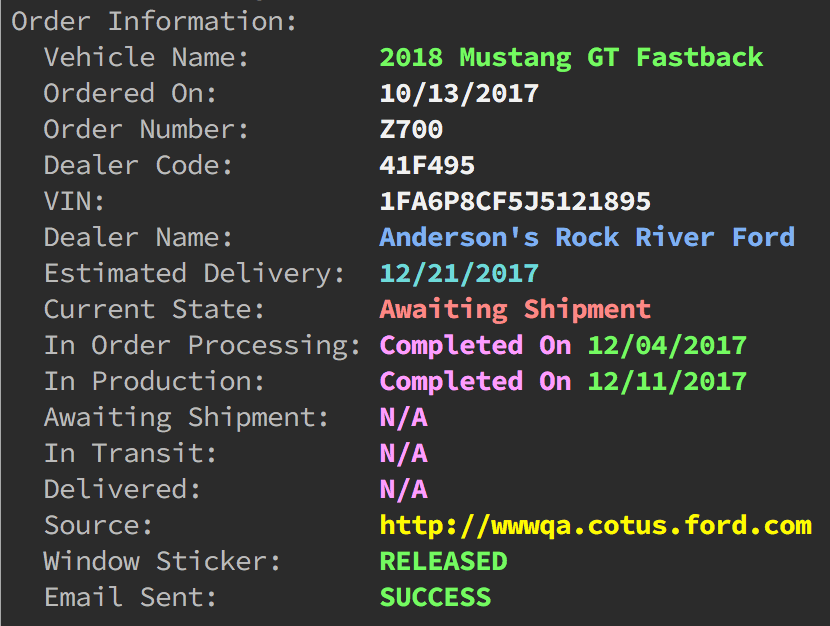The height and width of the screenshot is (626, 830).
Task: Select the VIN '1FA6P8CF5J5121895'
Action: pyautogui.click(x=515, y=201)
